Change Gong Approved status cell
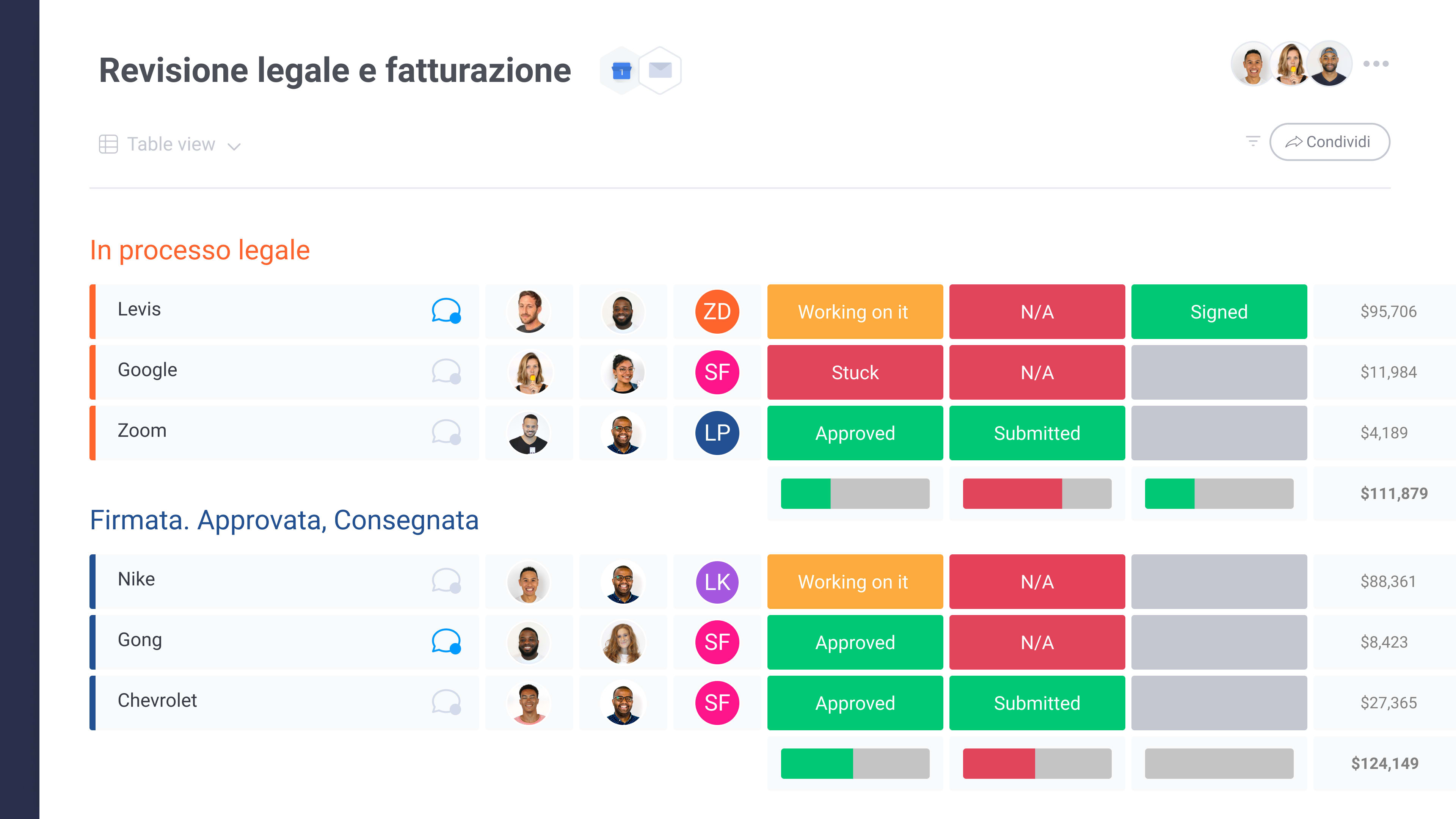 point(855,642)
